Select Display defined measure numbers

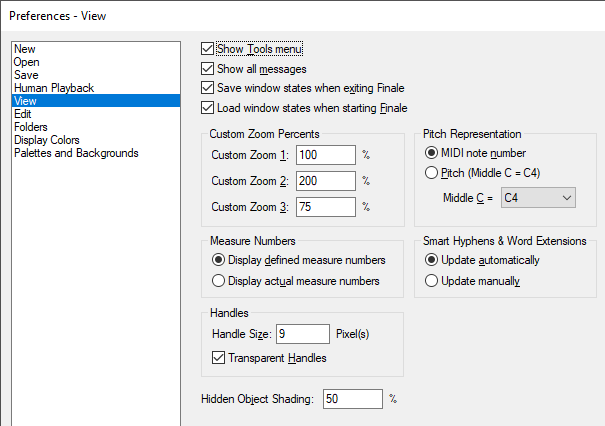point(218,261)
